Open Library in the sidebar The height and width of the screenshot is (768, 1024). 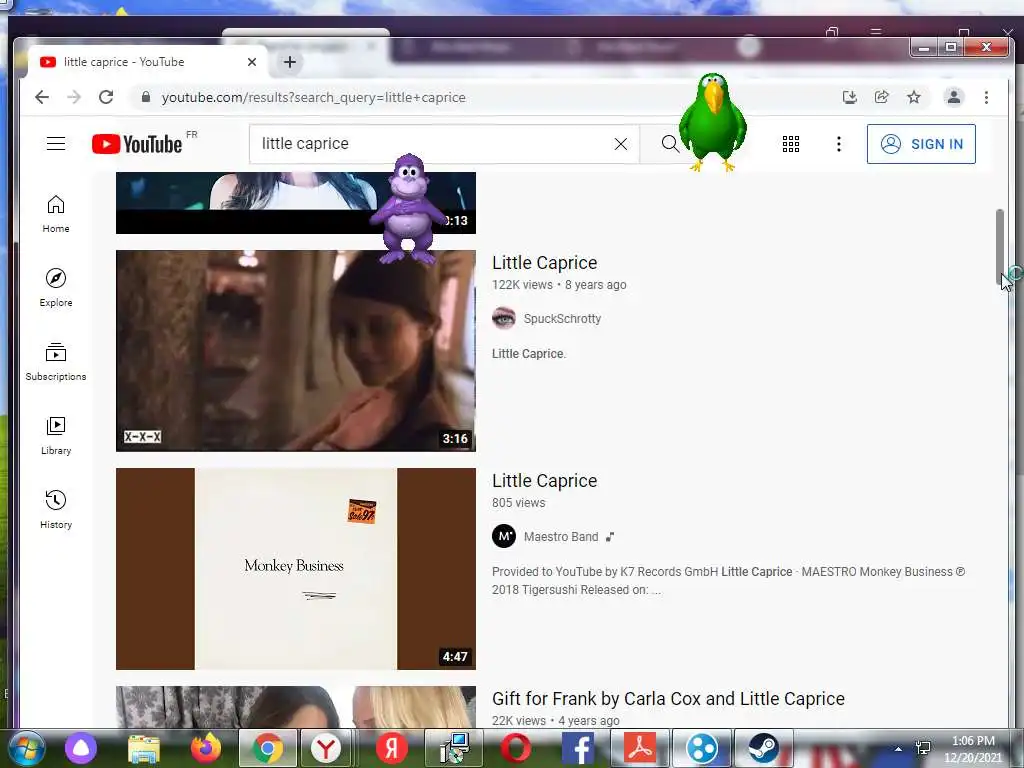(x=56, y=436)
